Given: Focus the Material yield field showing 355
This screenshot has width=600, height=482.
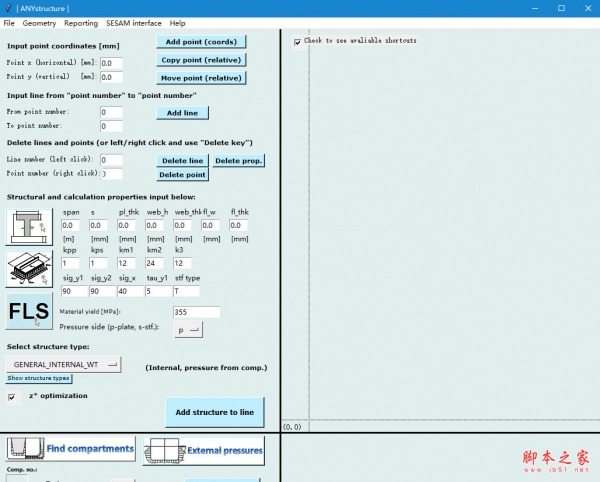Looking at the screenshot, I should (x=197, y=312).
